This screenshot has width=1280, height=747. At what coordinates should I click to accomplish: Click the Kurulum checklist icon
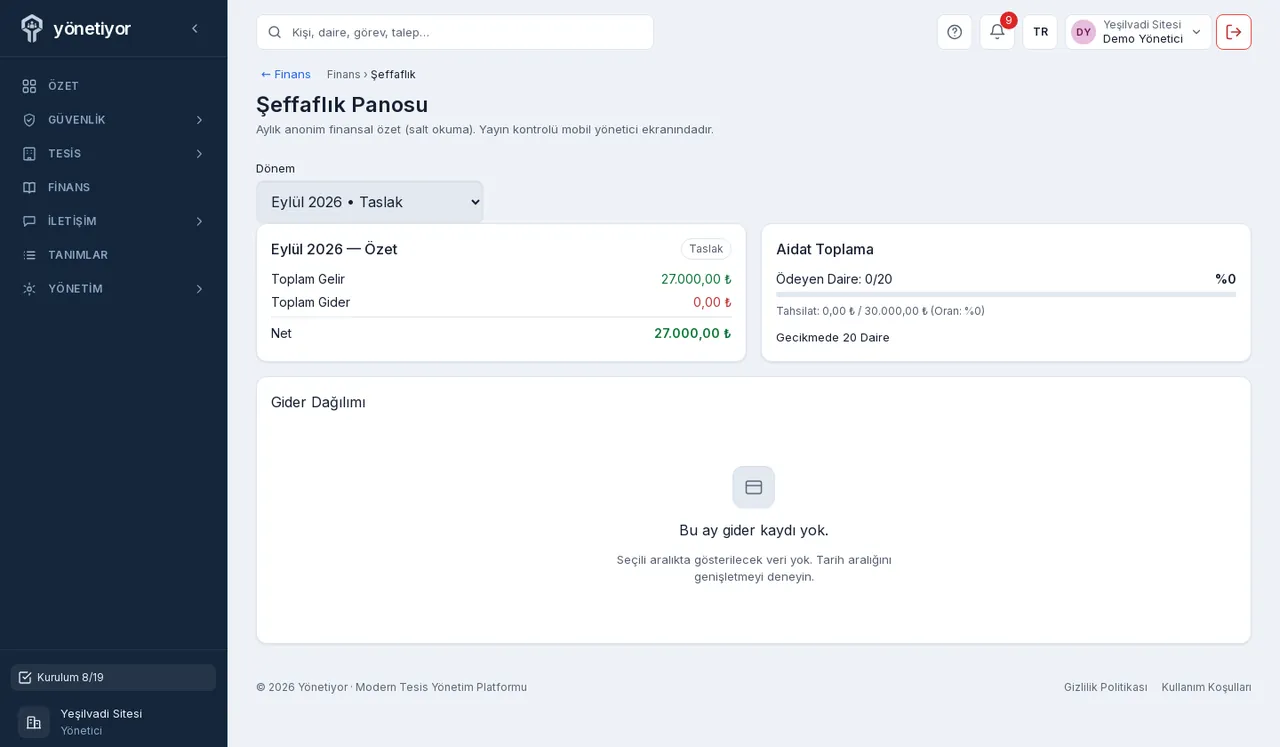click(x=25, y=677)
